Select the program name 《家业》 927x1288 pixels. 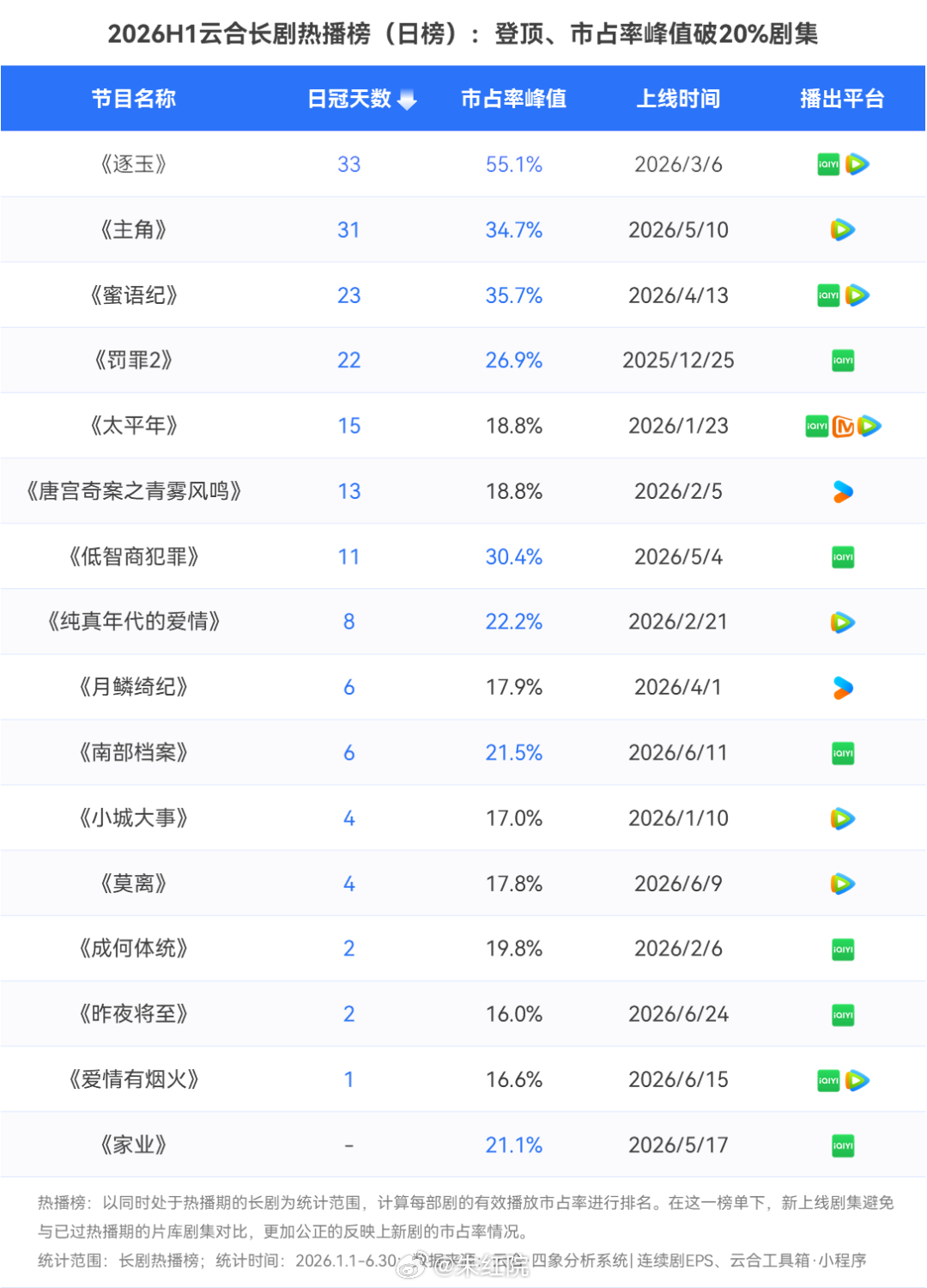(134, 1145)
